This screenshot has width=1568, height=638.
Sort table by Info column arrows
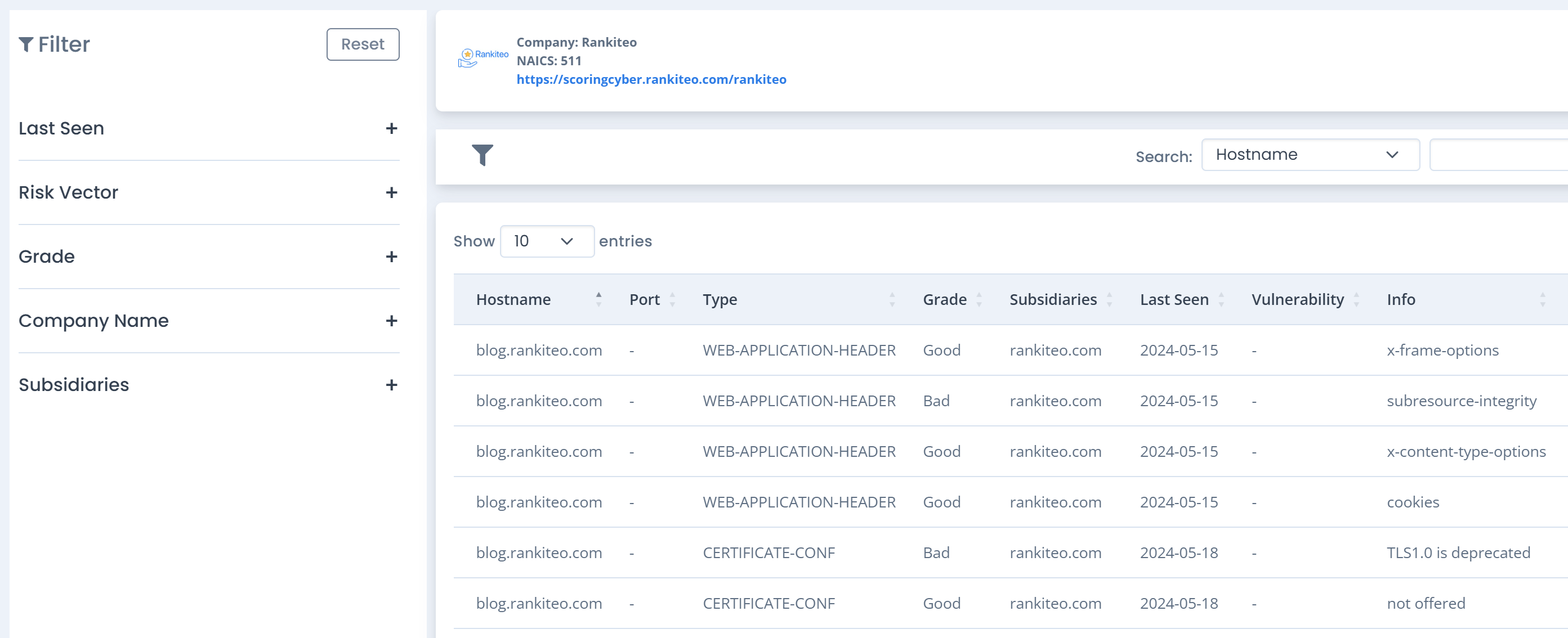pyautogui.click(x=1542, y=299)
